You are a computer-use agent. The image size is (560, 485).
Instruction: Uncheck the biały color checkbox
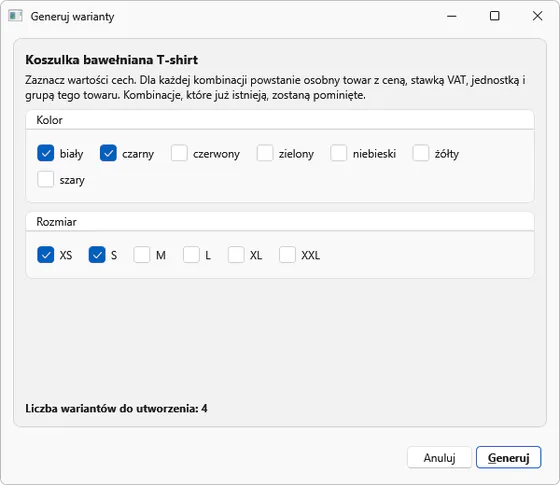coord(45,153)
